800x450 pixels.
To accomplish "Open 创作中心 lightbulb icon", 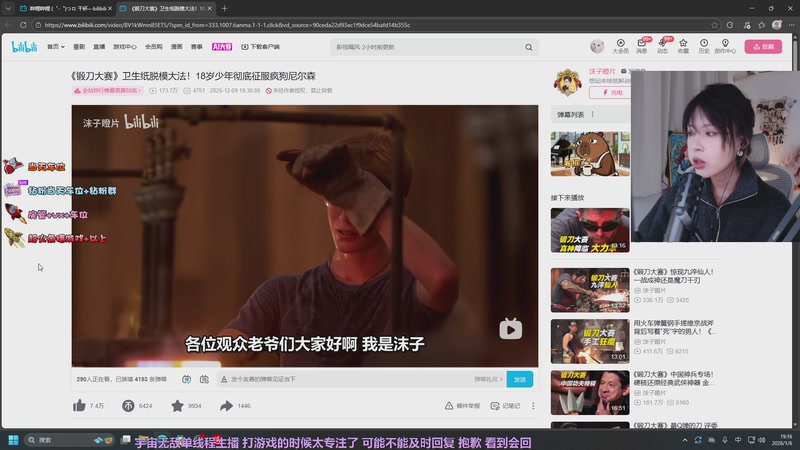I will [725, 46].
